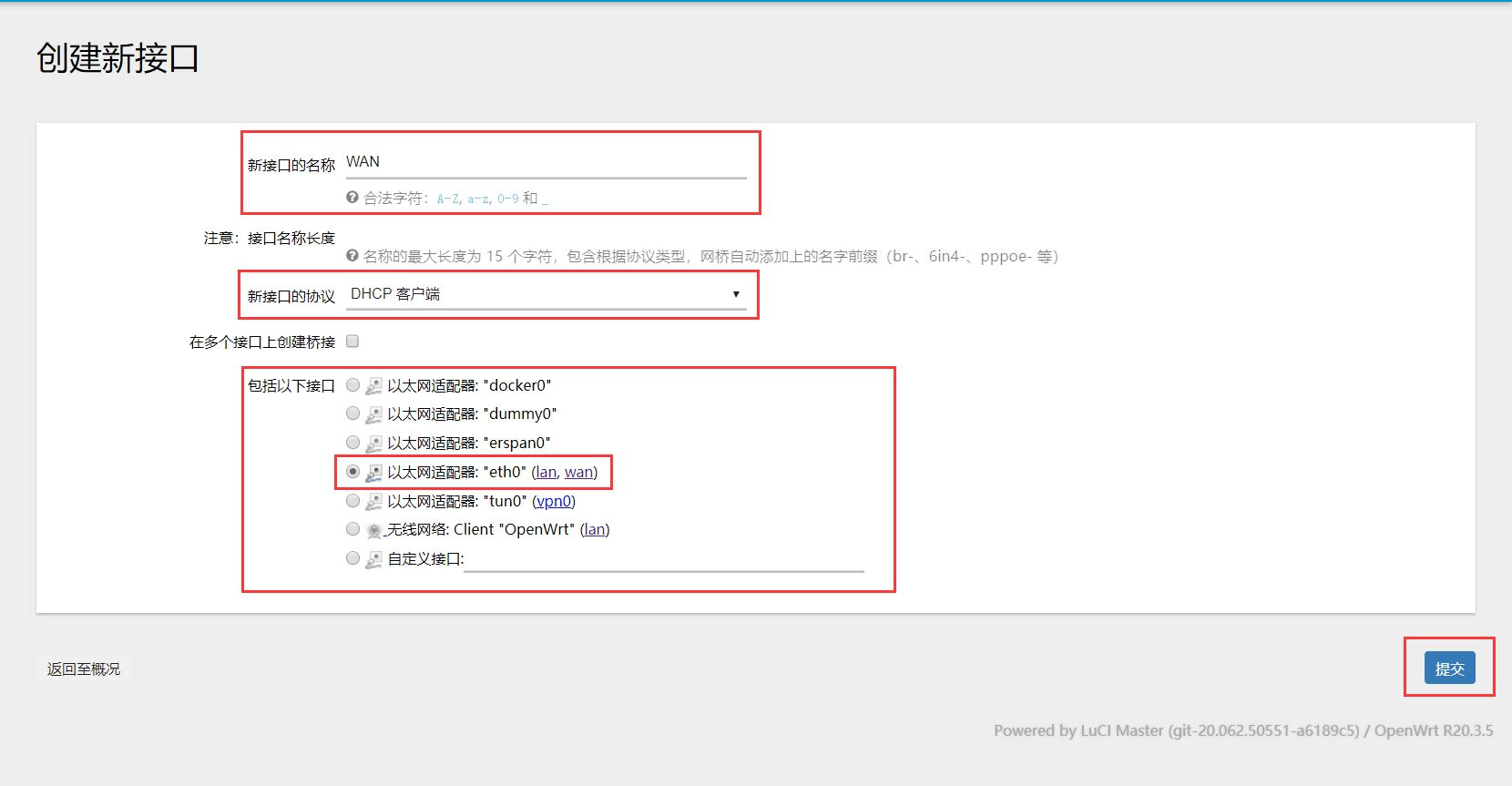Click the eth0 ethernet adapter icon
This screenshot has height=786, width=1512.
(373, 473)
